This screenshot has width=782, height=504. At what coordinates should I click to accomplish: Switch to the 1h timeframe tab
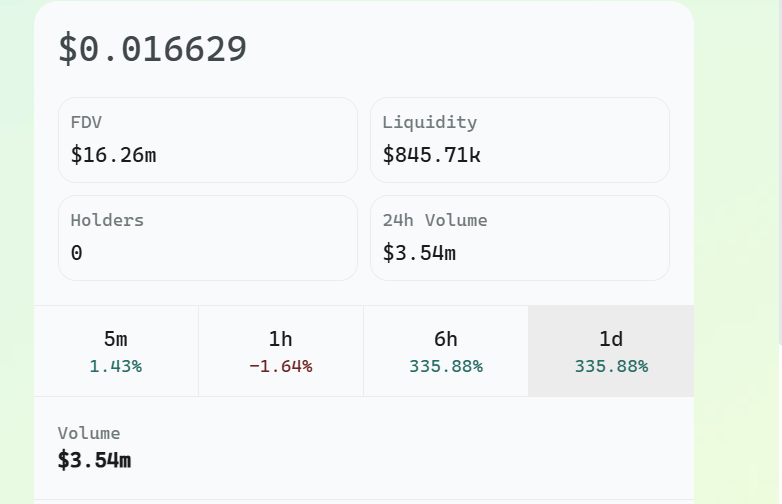tap(281, 350)
